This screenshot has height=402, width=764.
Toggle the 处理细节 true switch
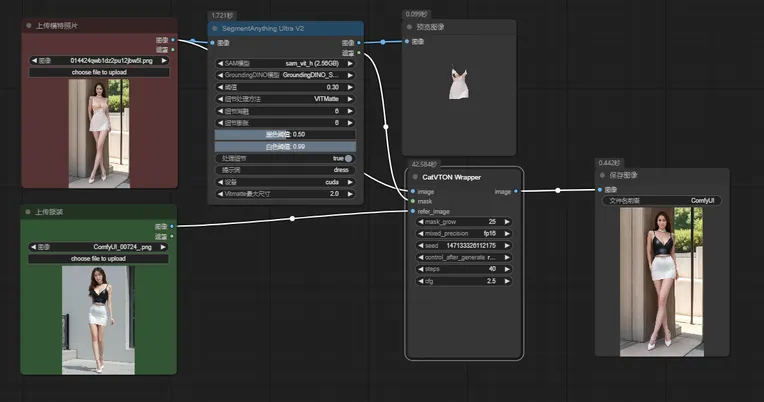[x=348, y=158]
